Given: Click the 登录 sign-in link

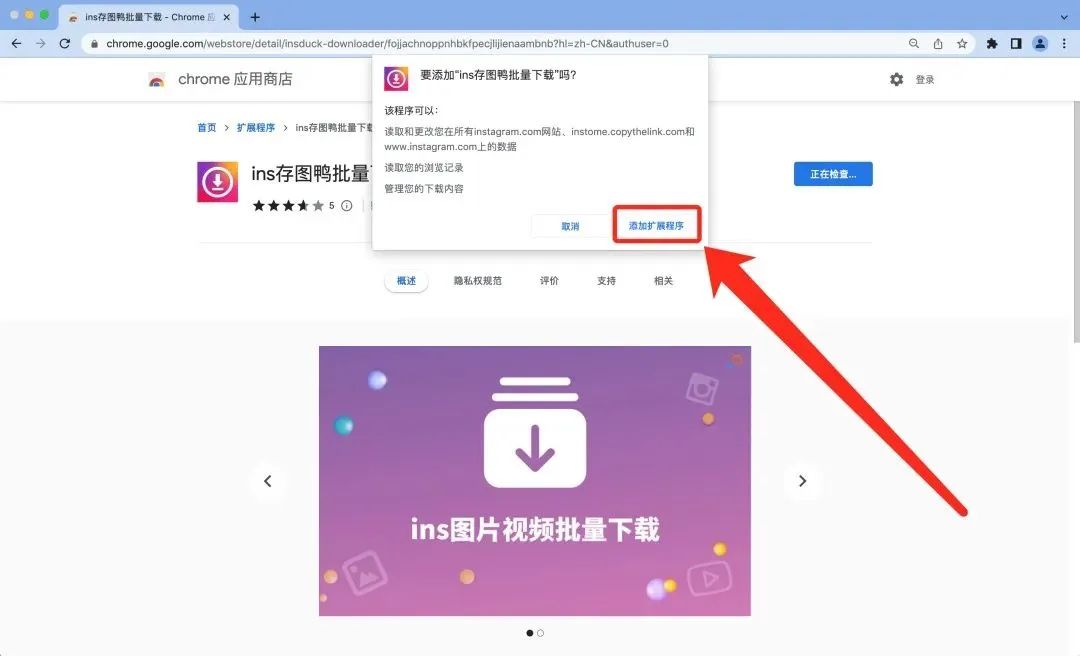Looking at the screenshot, I should coord(924,80).
